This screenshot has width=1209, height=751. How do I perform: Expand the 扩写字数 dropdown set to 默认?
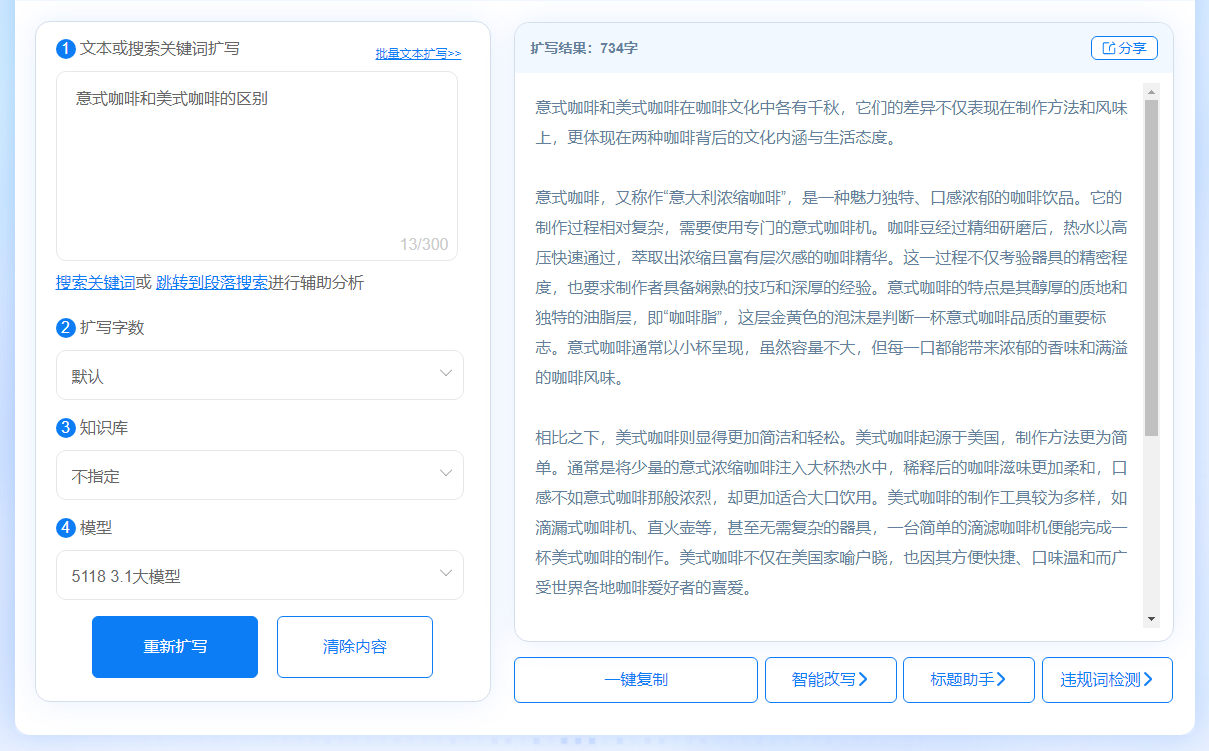(x=259, y=375)
